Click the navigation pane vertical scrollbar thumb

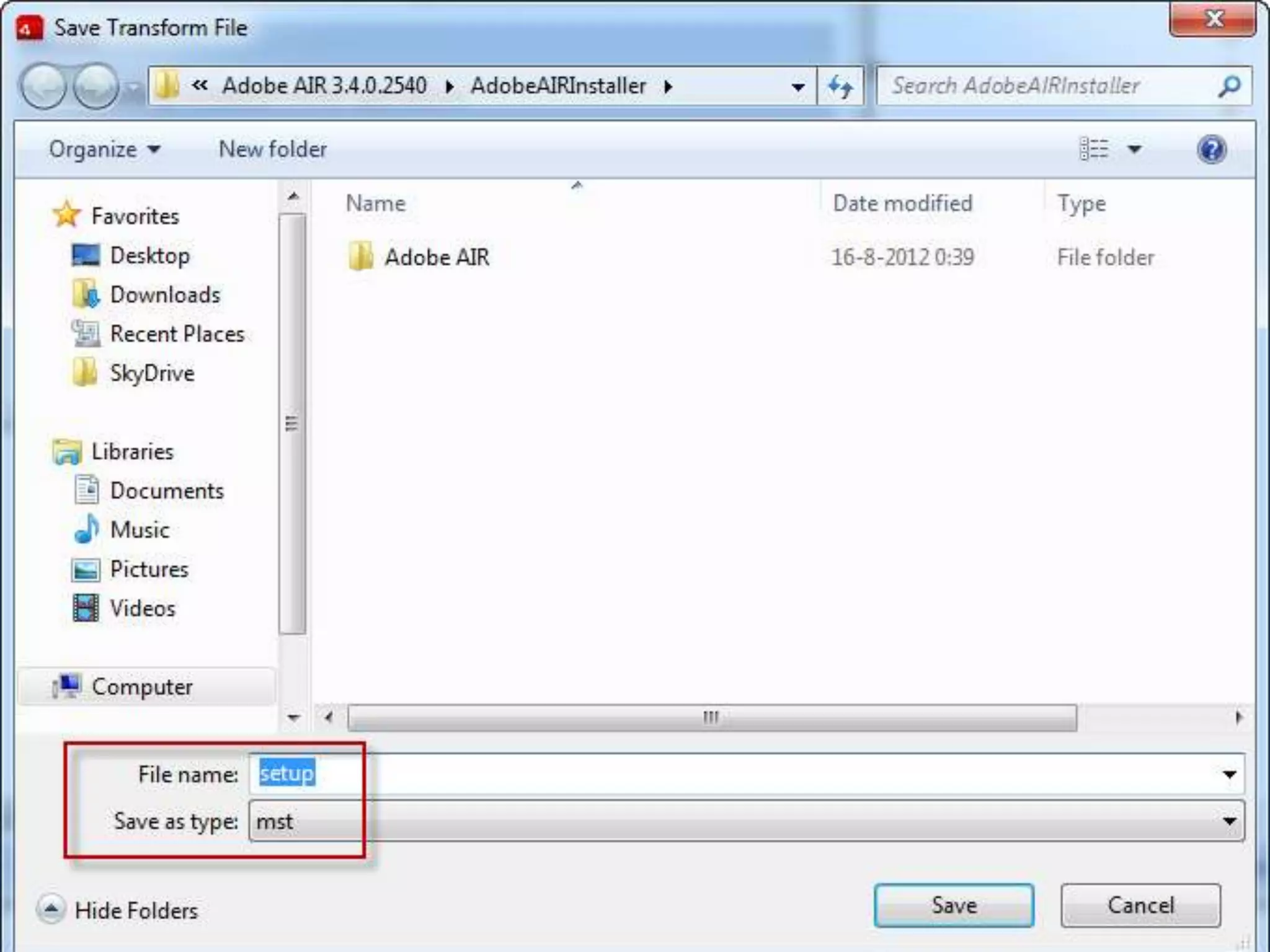pos(292,424)
